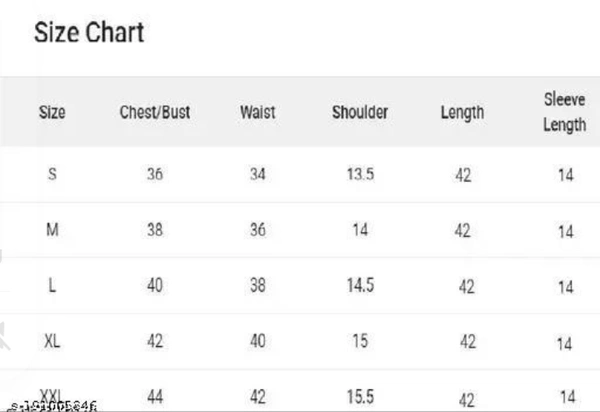
Task: Select the chest value 44 in XXL row
Action: 155,397
